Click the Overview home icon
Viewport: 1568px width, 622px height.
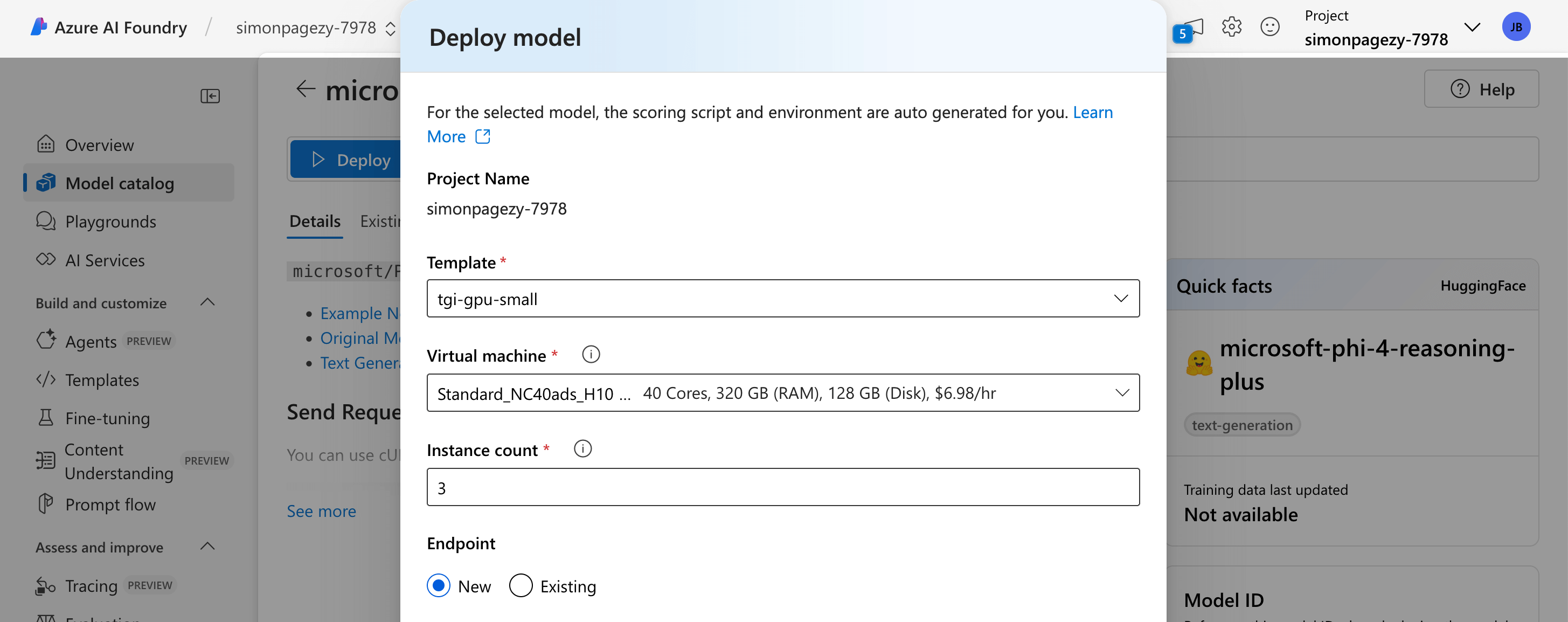tap(46, 144)
